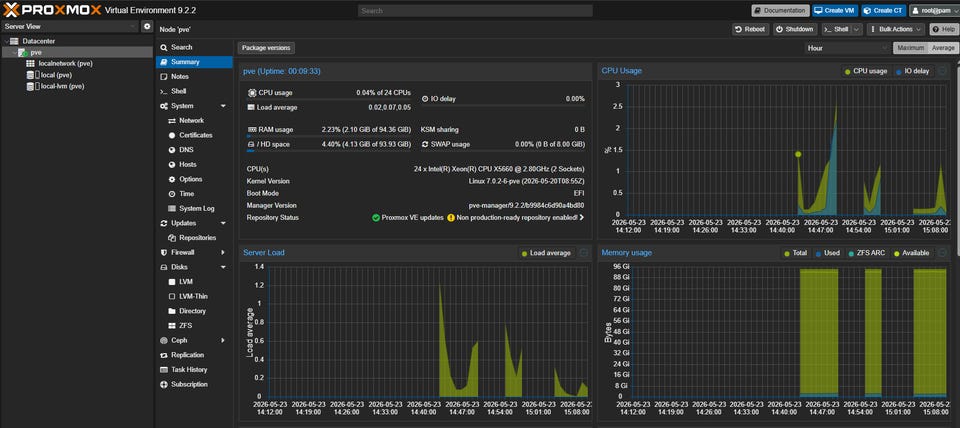Image resolution: width=960 pixels, height=428 pixels.
Task: Click HD space progress bar
Action: pos(329,151)
